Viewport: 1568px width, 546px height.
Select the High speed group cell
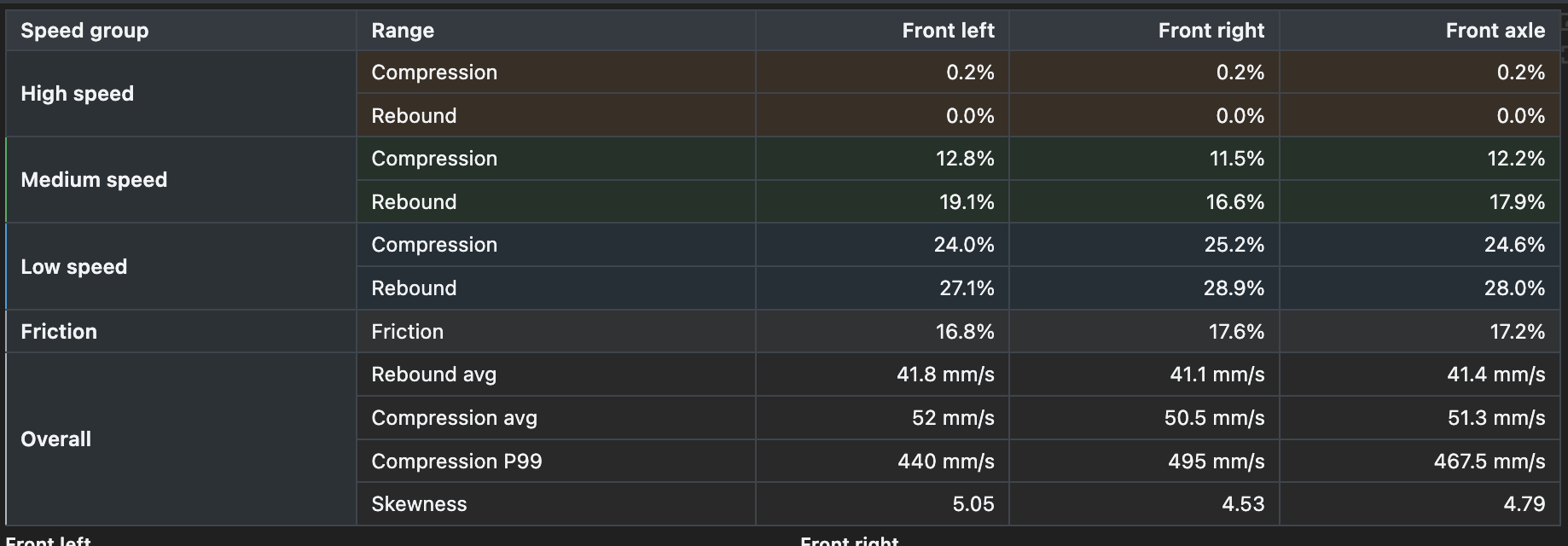coord(181,94)
